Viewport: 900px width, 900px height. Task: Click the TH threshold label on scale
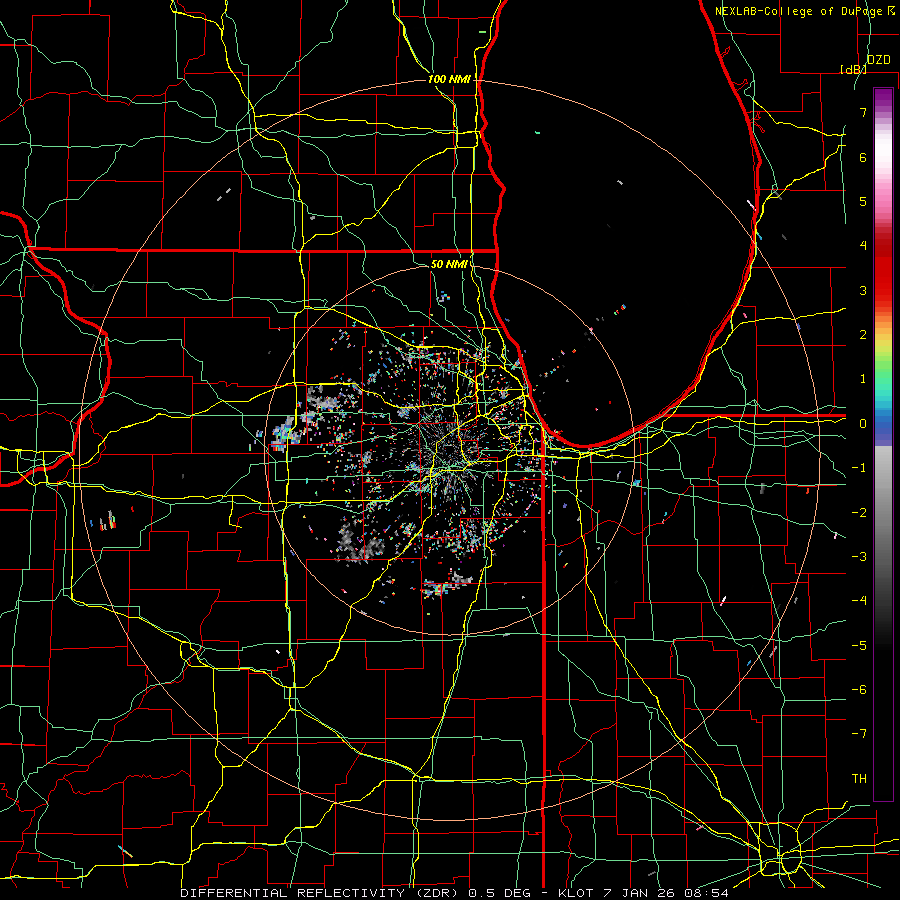859,778
